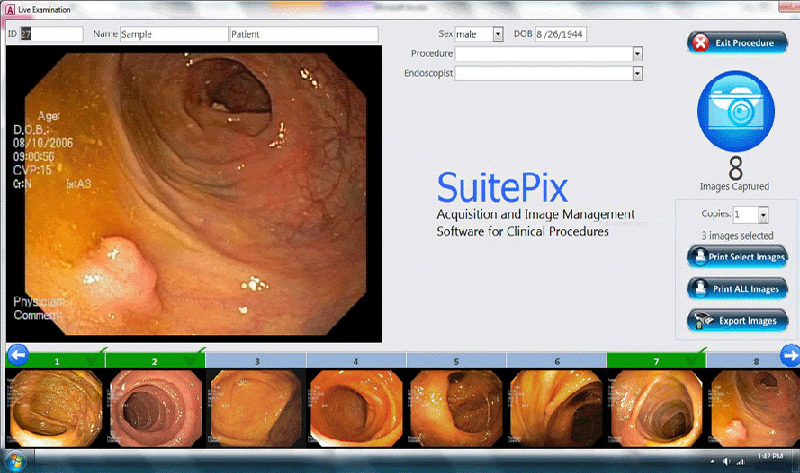Open the Sex dropdown
Viewport: 800px width, 473px height.
(498, 34)
